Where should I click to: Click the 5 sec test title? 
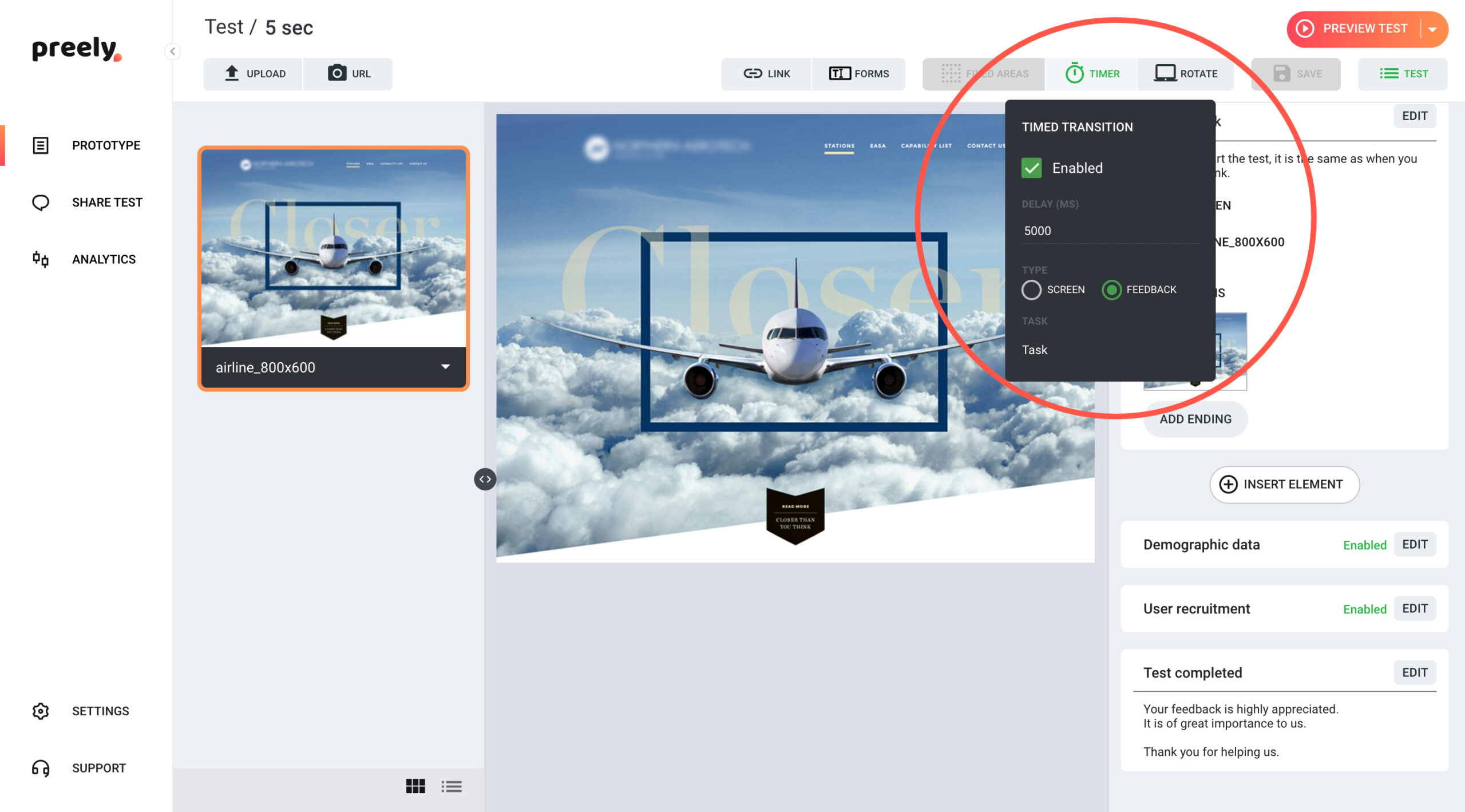coord(289,27)
